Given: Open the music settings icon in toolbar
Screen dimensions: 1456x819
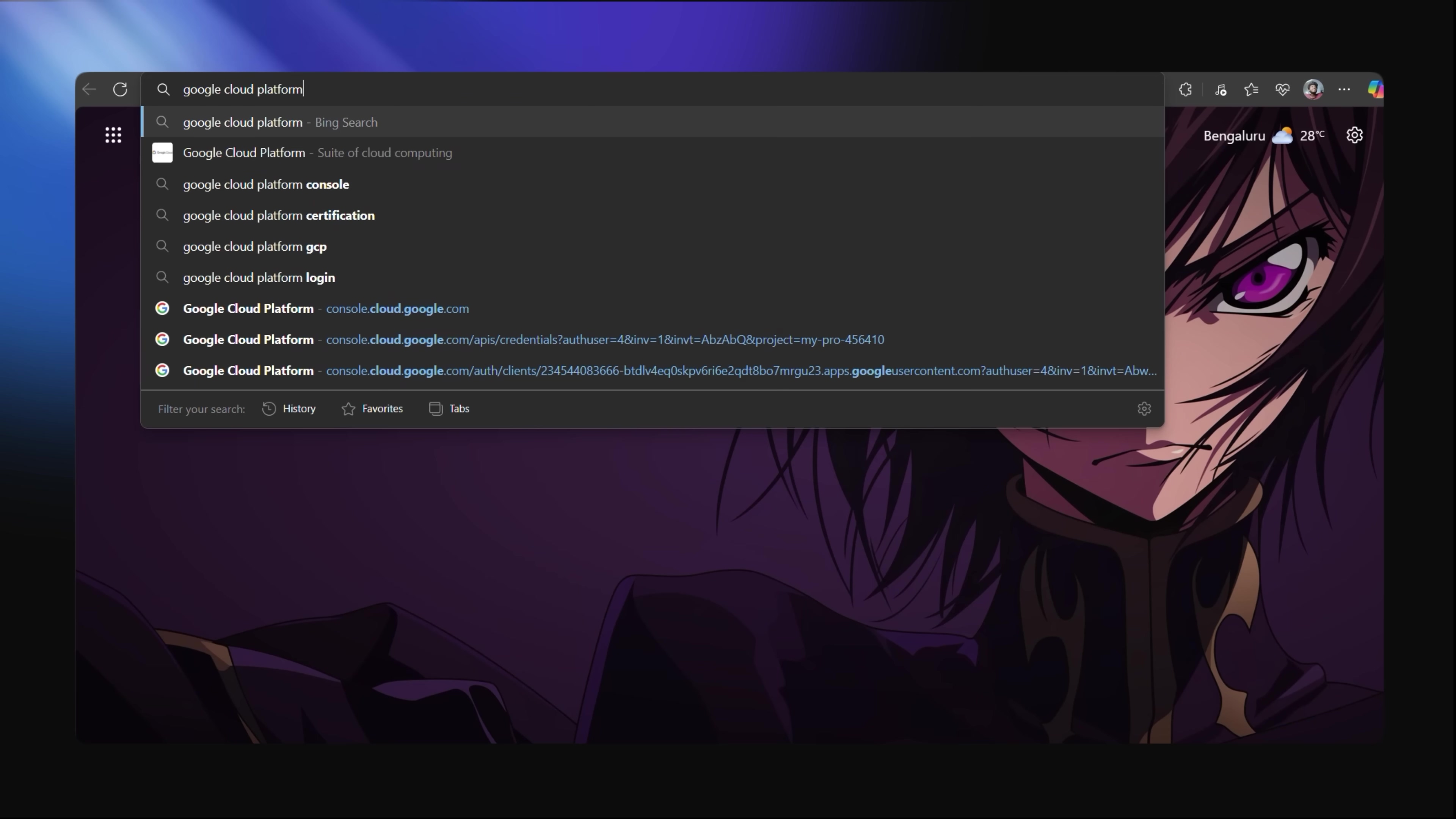Looking at the screenshot, I should click(1220, 89).
